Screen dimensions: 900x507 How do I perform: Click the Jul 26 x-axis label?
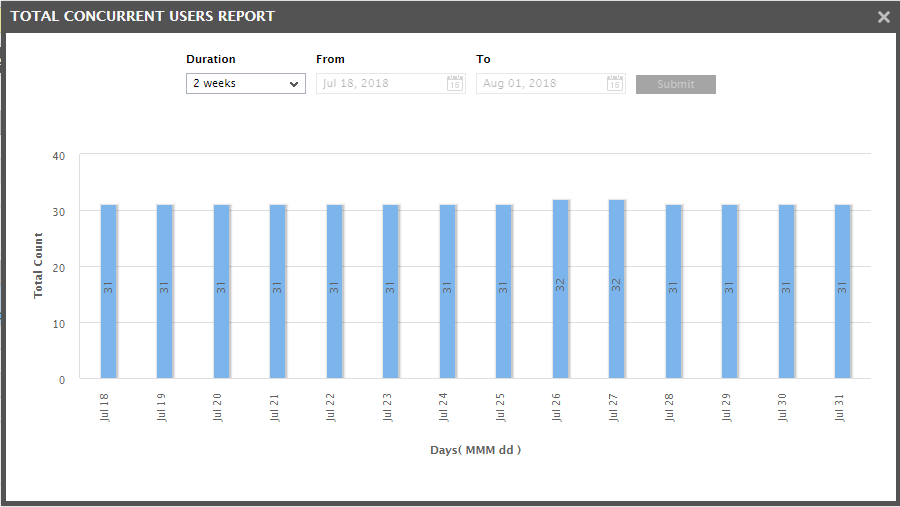click(557, 407)
